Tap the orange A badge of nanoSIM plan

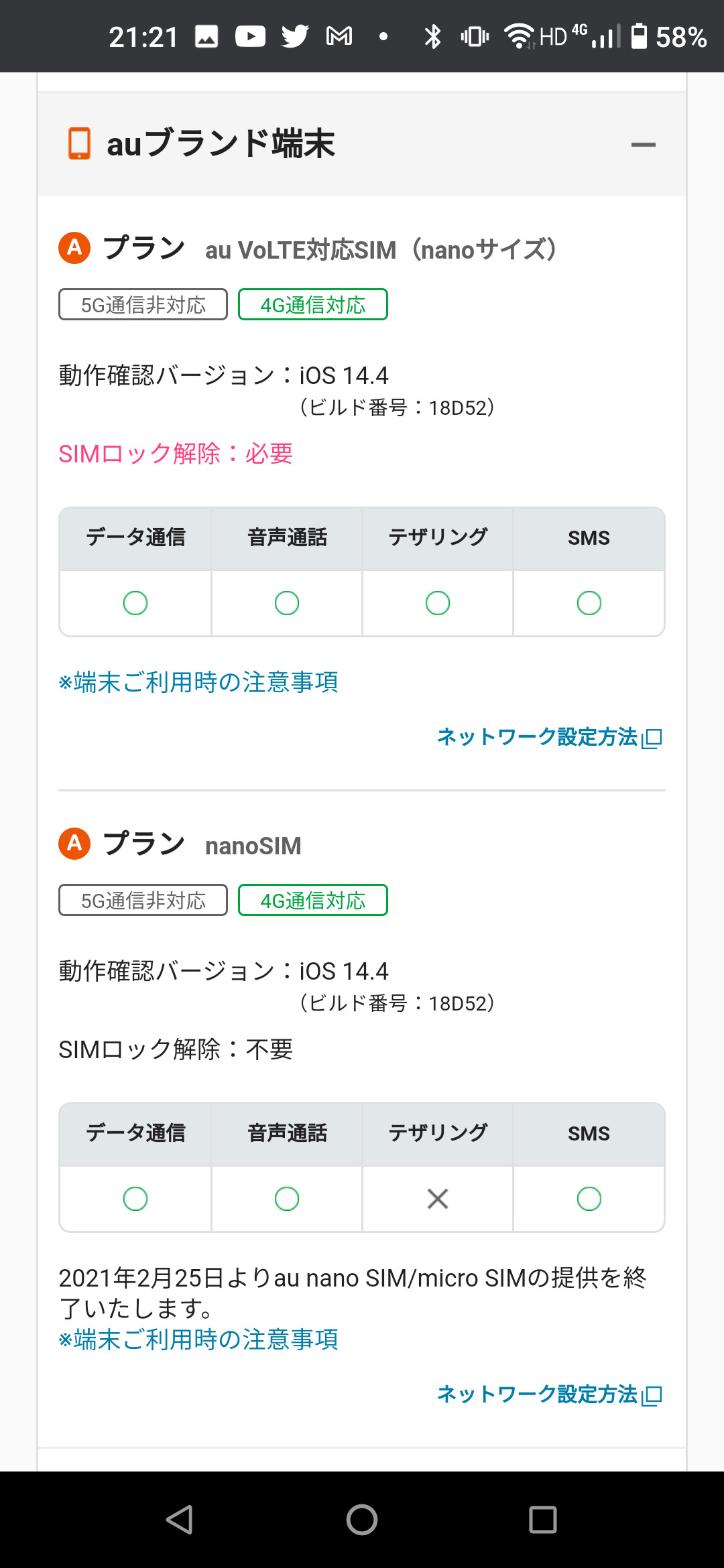(x=74, y=844)
